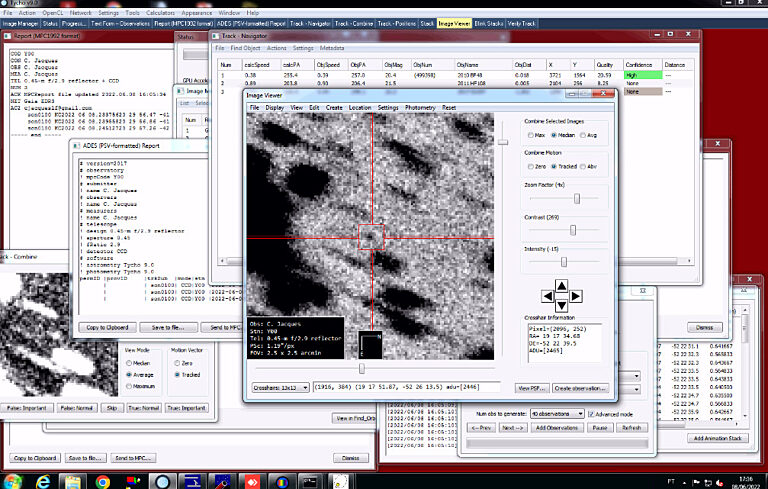Click Copy to Clipboard in ADES Report
Image resolution: width=768 pixels, height=489 pixels.
pyautogui.click(x=107, y=327)
